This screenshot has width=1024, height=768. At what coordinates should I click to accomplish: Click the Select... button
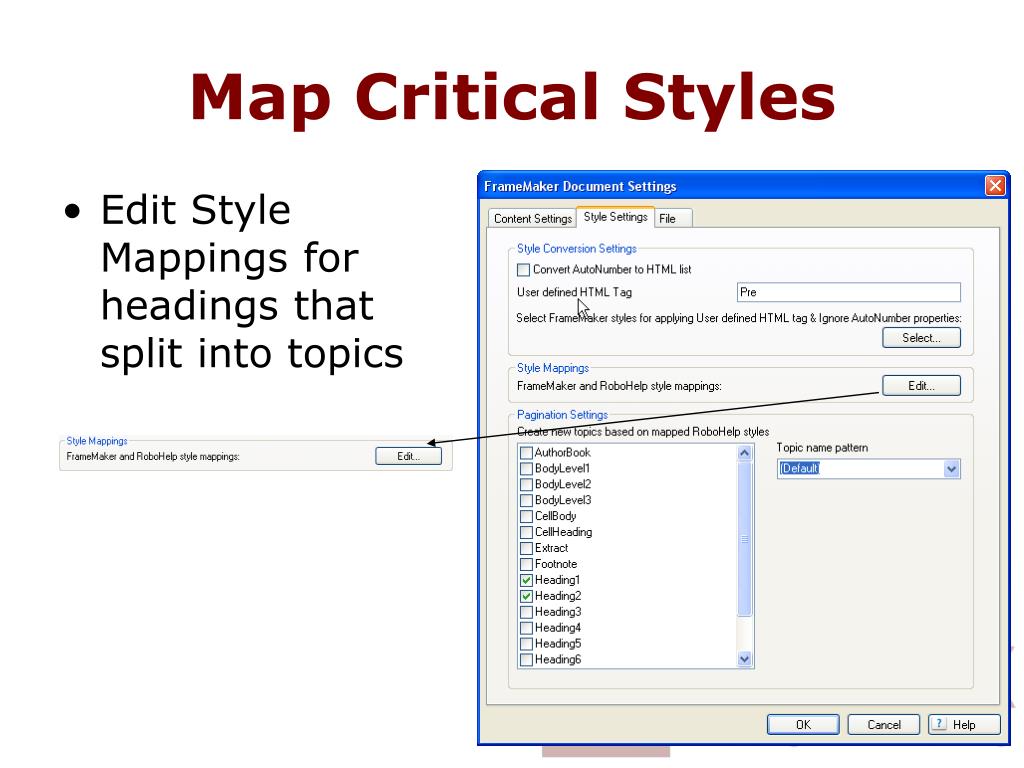[921, 338]
